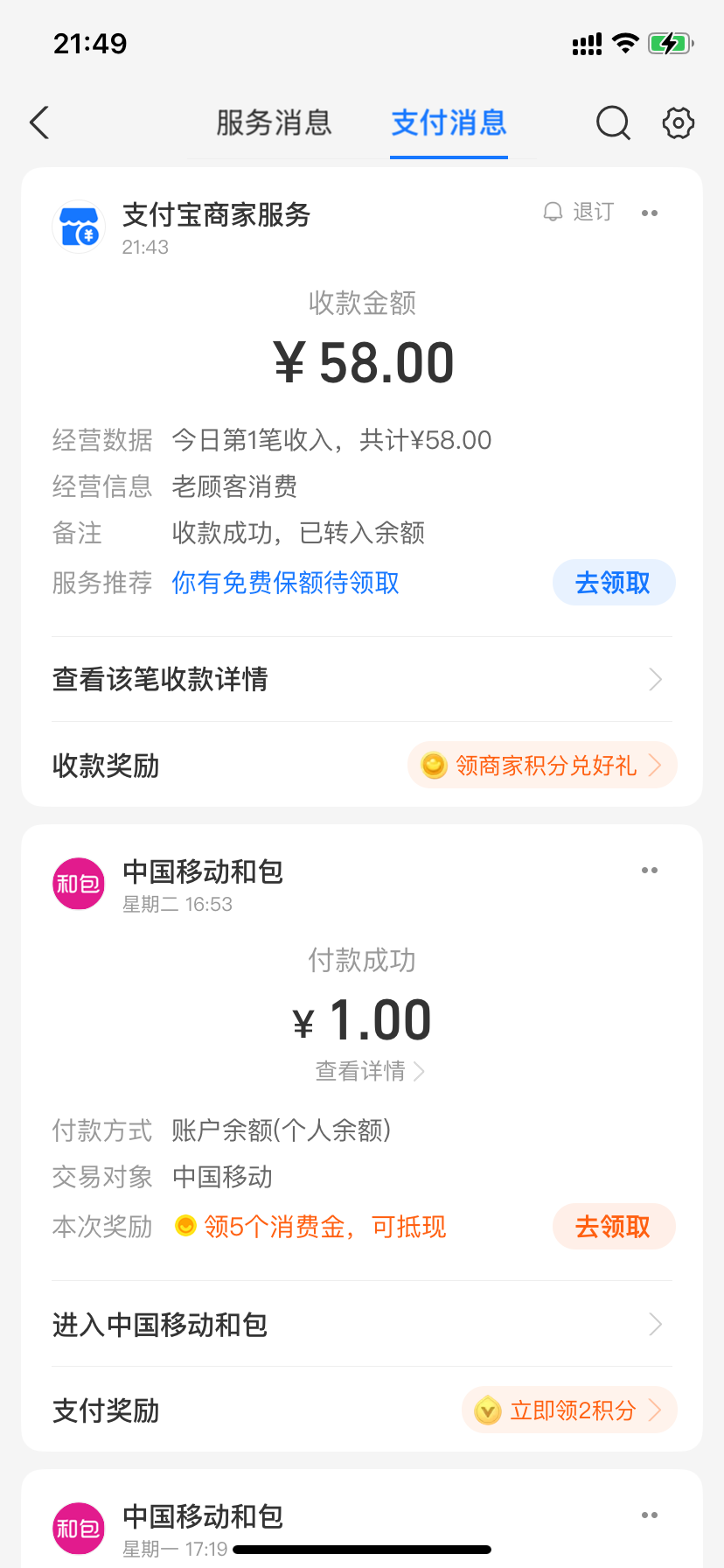Tap the 支付宝商家服务 shop avatar icon
The image size is (724, 1568).
pos(79,227)
